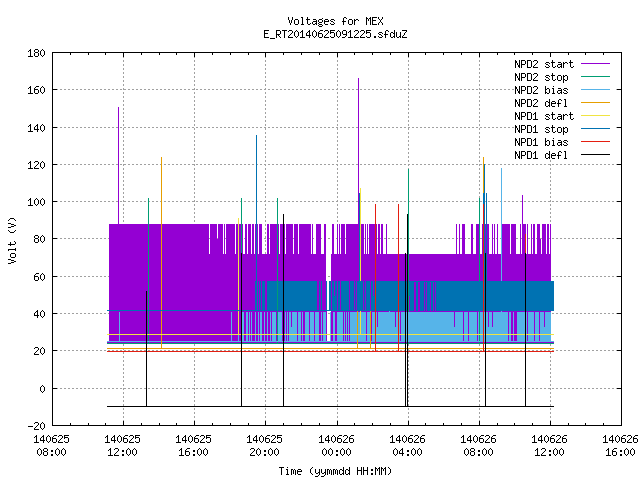Image resolution: width=640 pixels, height=480 pixels.
Task: Click the '140626 08:00' time tick label
Action: pyautogui.click(x=478, y=446)
